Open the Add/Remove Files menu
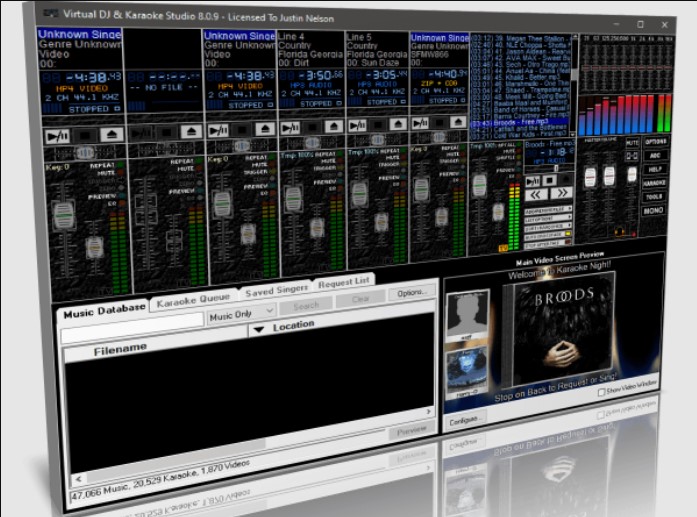Viewport: 697px width, 517px height. click(x=548, y=209)
